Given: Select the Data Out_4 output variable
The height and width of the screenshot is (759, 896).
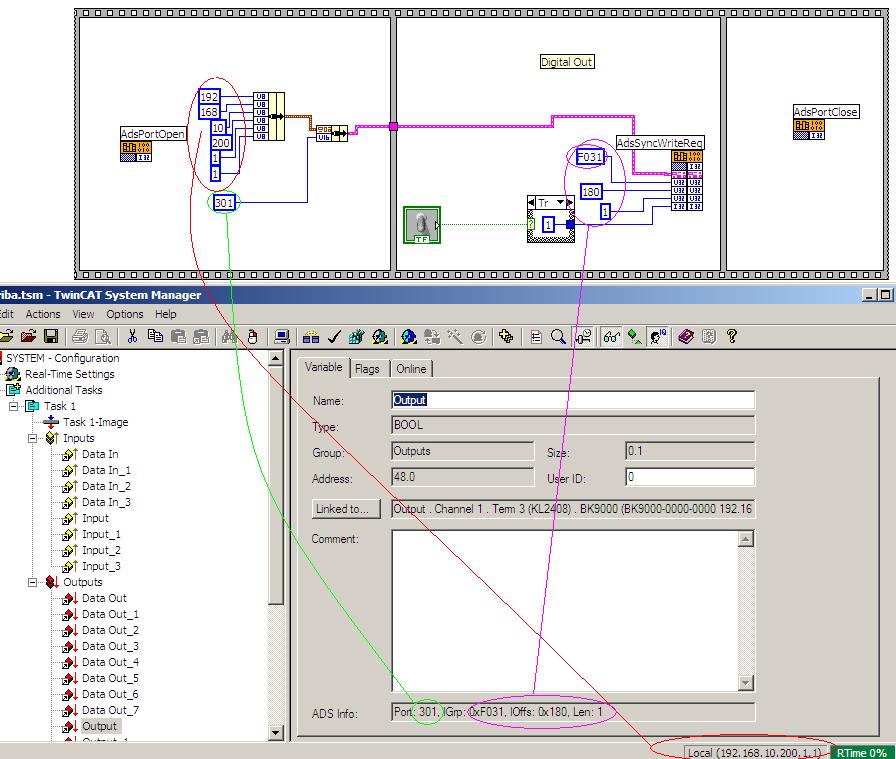Looking at the screenshot, I should click(x=110, y=662).
